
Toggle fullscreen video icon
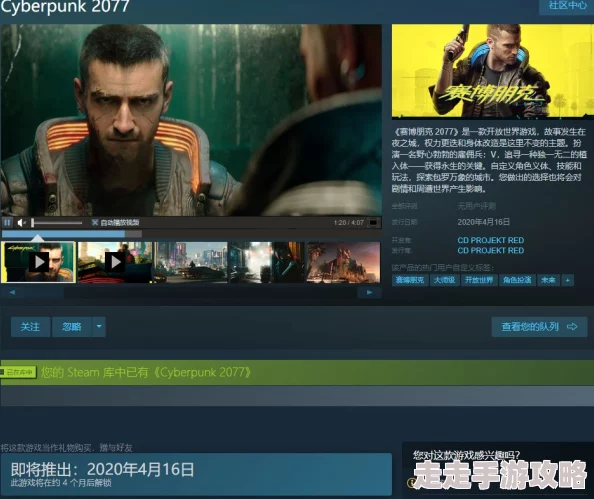374,223
